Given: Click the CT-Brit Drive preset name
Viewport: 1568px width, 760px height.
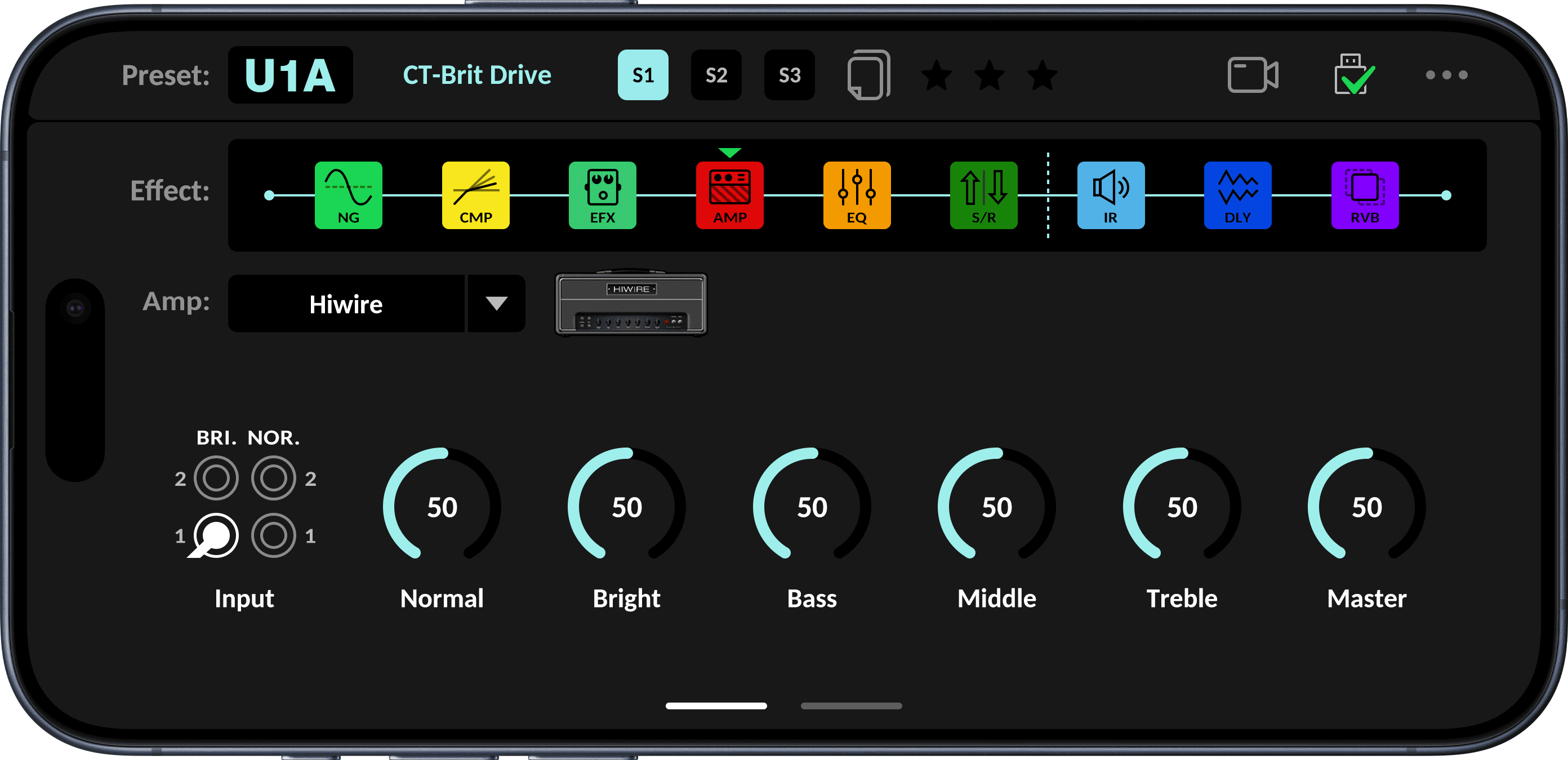Looking at the screenshot, I should (x=476, y=75).
